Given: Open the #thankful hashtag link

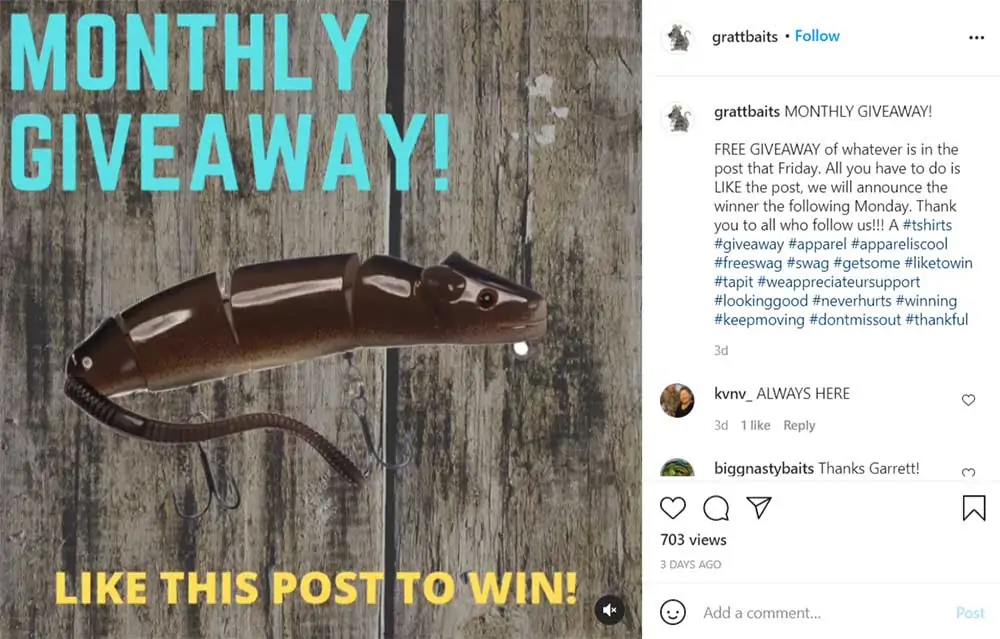Looking at the screenshot, I should pyautogui.click(x=936, y=320).
